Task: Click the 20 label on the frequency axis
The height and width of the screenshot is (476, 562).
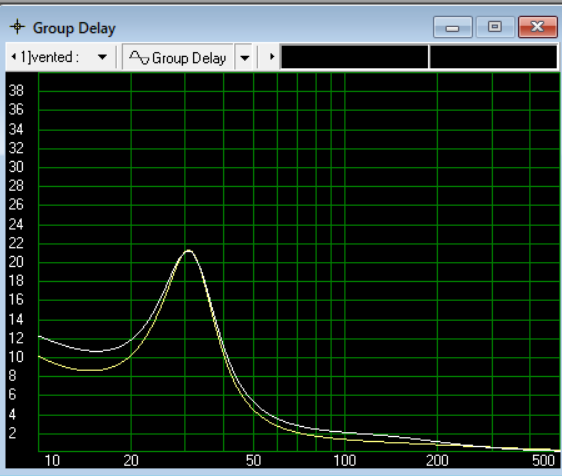Action: [131, 460]
